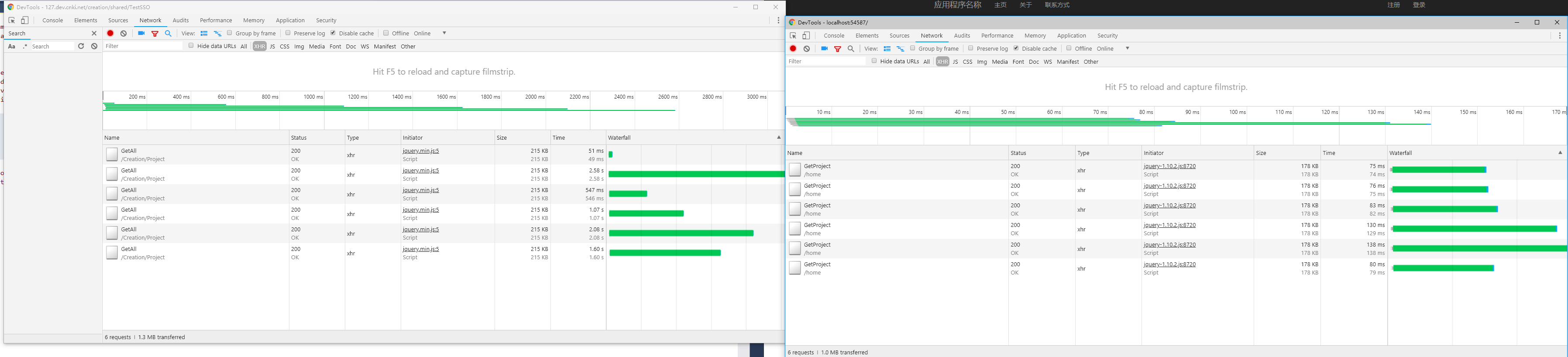The height and width of the screenshot is (357, 1568).
Task: Toggle Match Case 'Aa' in Search sidebar
Action: point(11,46)
